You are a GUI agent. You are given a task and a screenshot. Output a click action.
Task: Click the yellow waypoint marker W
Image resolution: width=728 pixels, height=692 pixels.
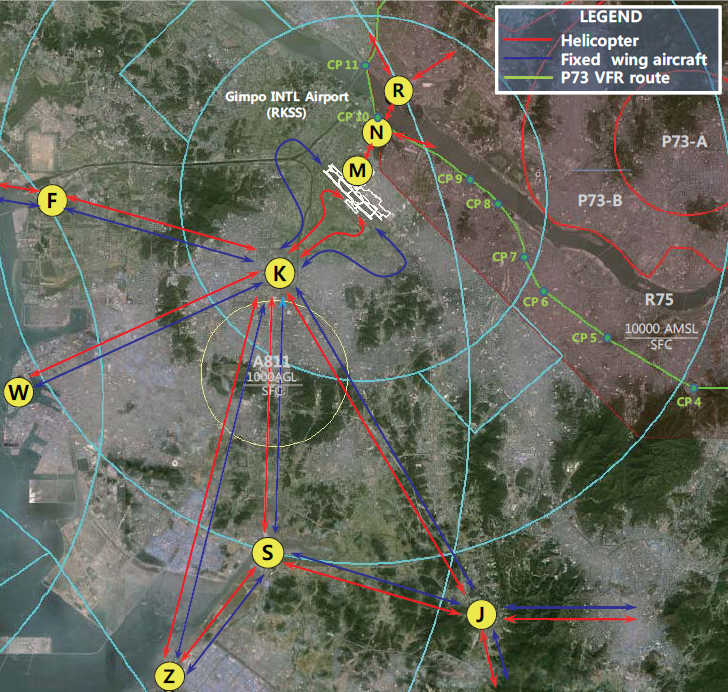[x=19, y=392]
